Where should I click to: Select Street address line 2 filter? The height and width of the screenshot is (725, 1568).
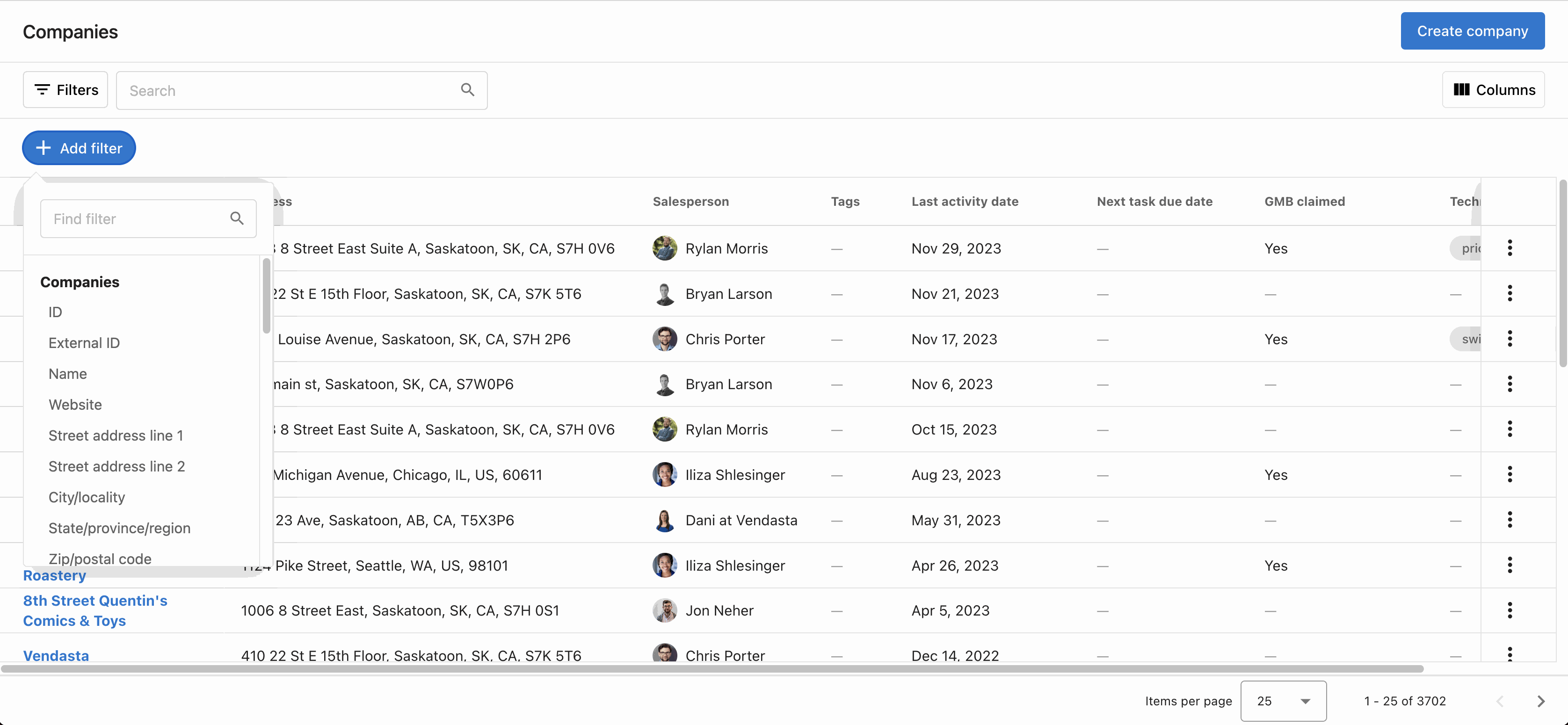[x=116, y=466]
